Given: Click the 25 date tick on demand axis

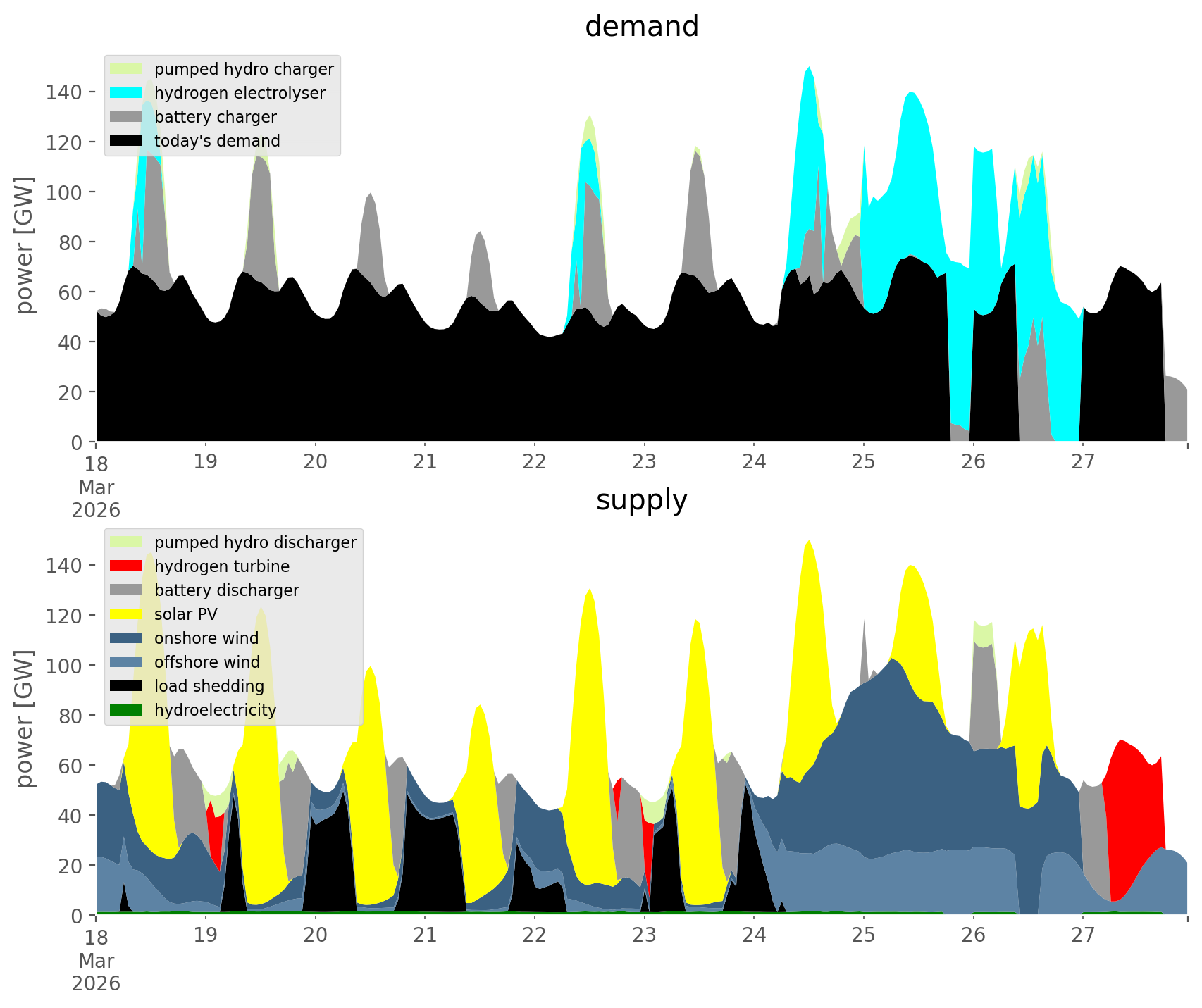Looking at the screenshot, I should pos(863,462).
